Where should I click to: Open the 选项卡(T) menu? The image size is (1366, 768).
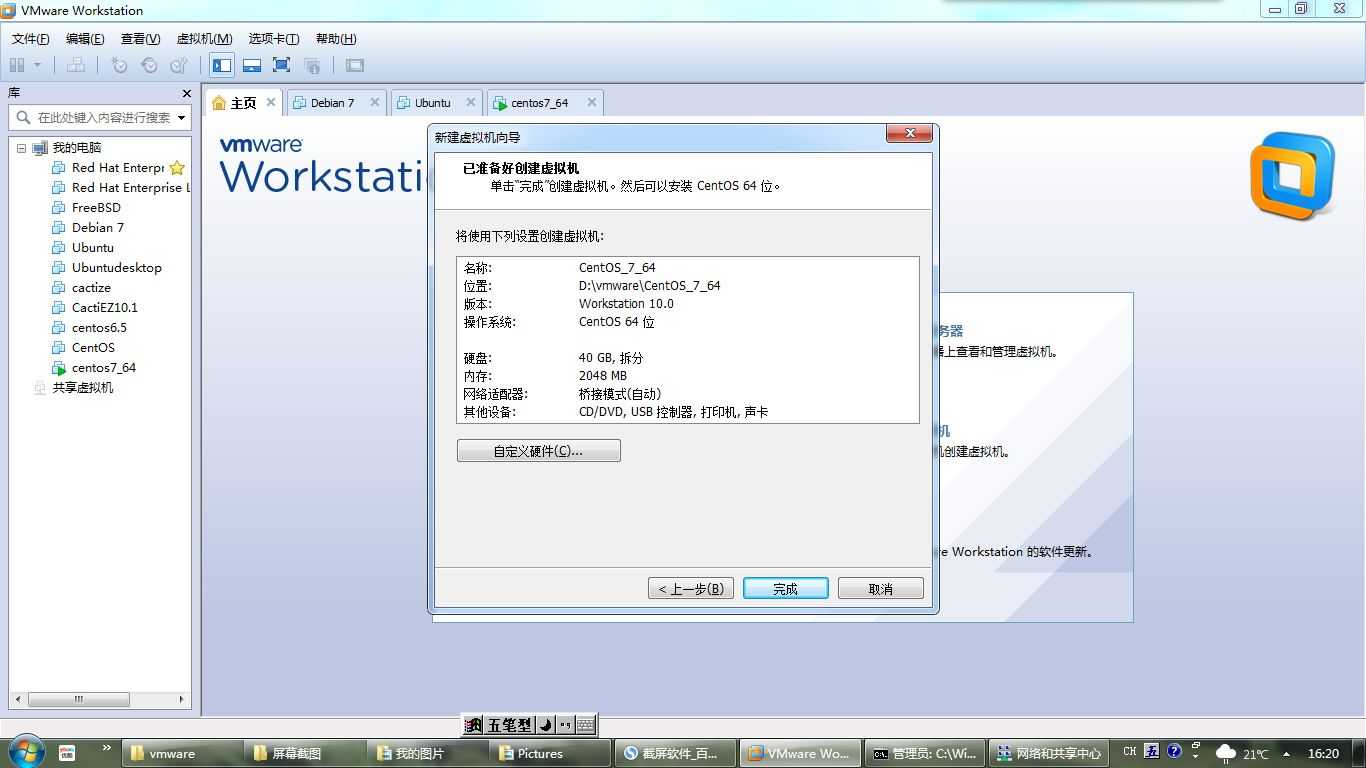tap(274, 38)
